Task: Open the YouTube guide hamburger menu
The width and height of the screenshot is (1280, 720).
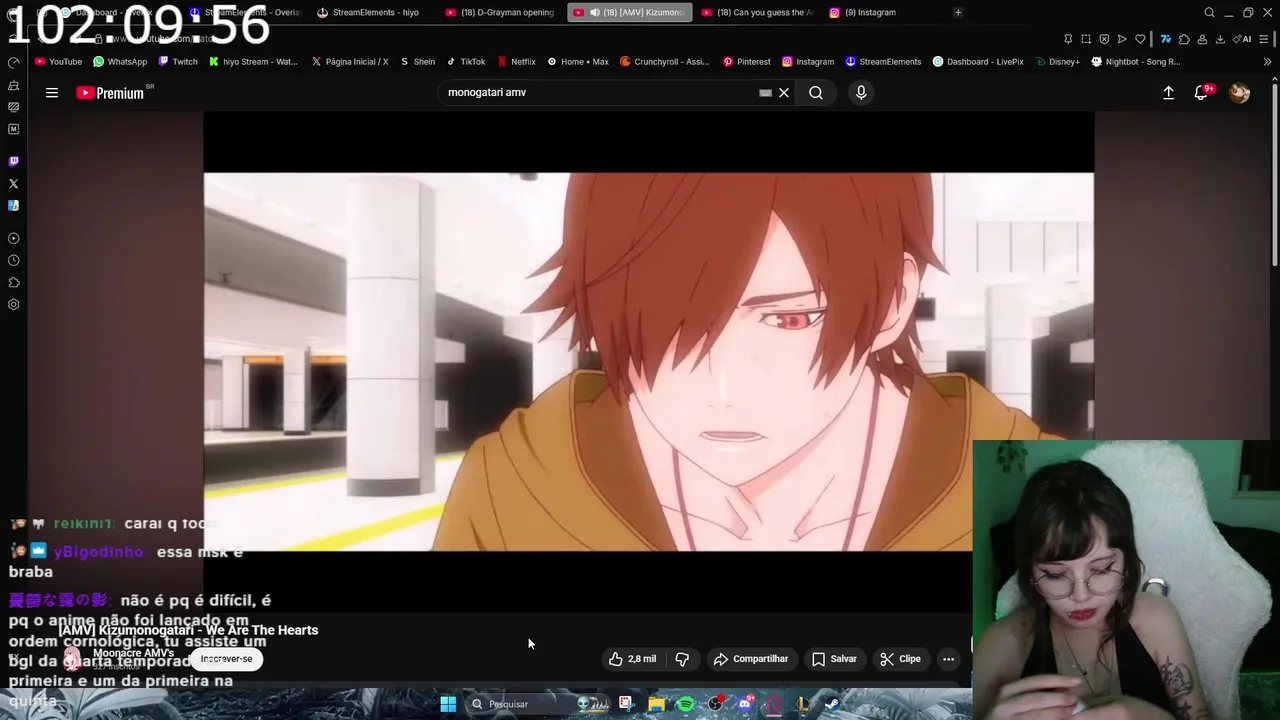Action: tap(52, 93)
